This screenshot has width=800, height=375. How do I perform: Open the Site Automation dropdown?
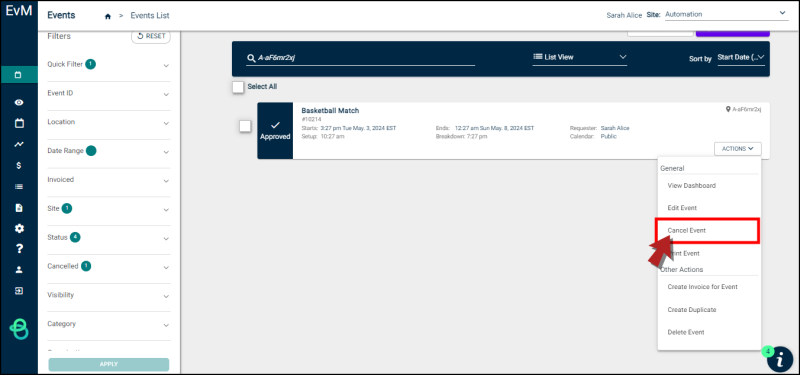727,14
